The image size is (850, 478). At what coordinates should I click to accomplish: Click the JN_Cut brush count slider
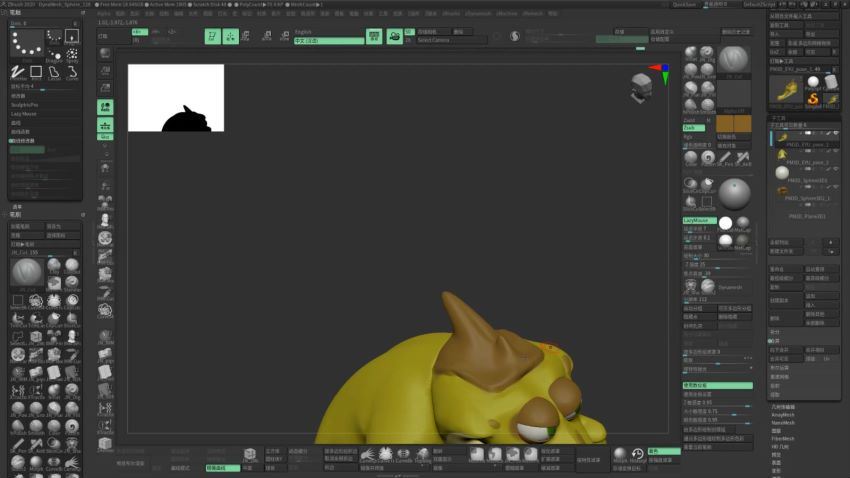click(x=45, y=253)
